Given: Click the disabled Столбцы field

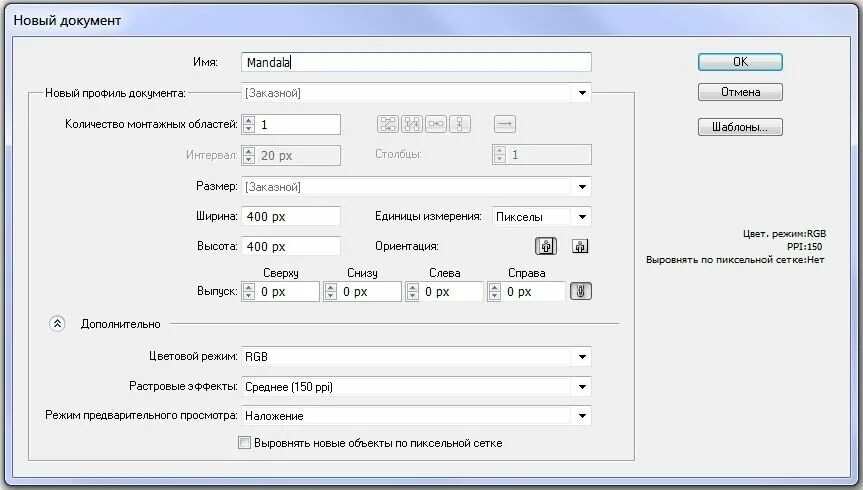Looking at the screenshot, I should [542, 155].
